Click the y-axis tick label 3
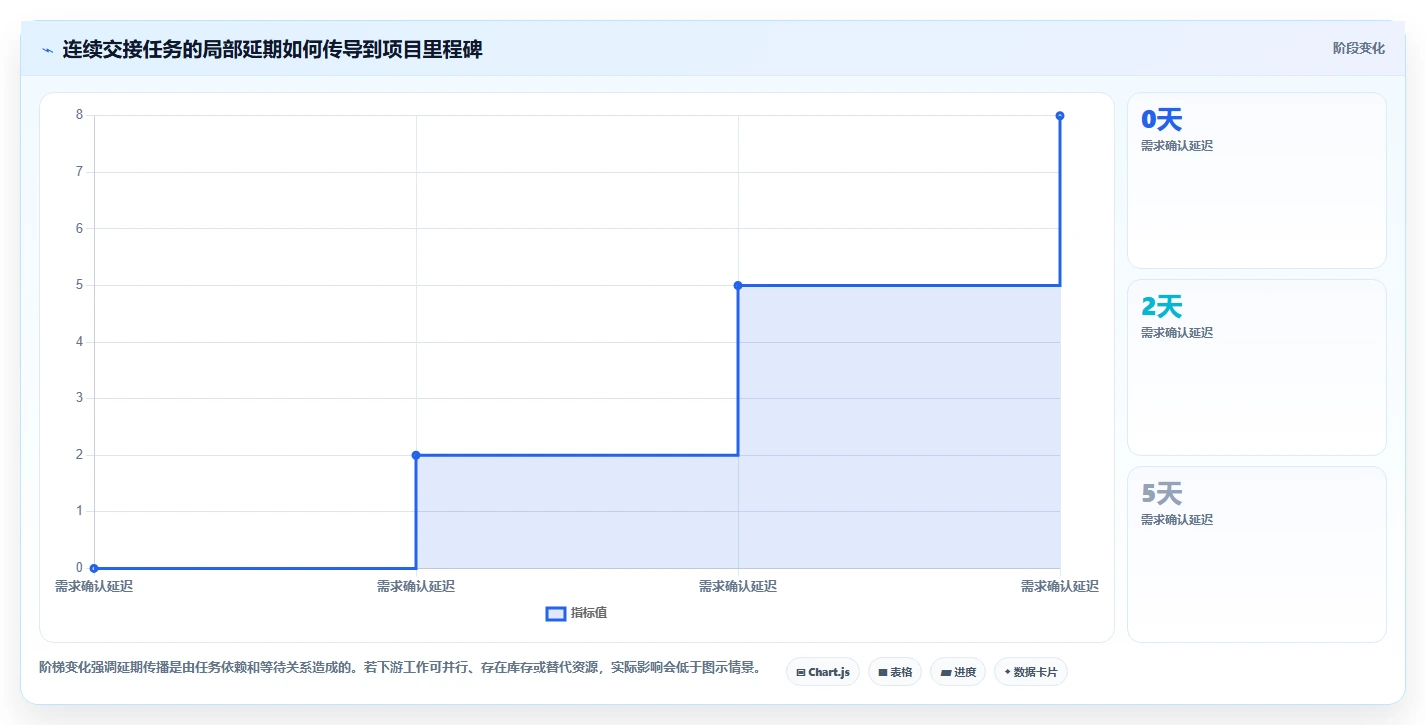Viewport: 1426px width, 725px height. (x=79, y=398)
